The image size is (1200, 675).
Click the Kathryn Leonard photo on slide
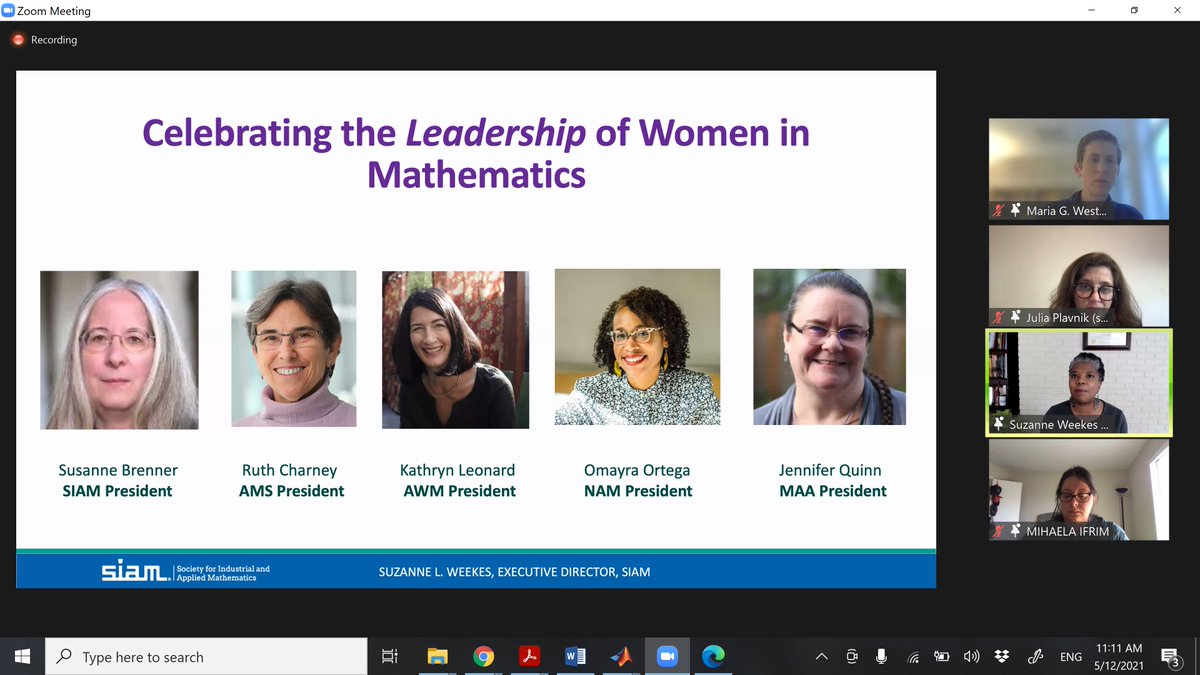pos(455,350)
